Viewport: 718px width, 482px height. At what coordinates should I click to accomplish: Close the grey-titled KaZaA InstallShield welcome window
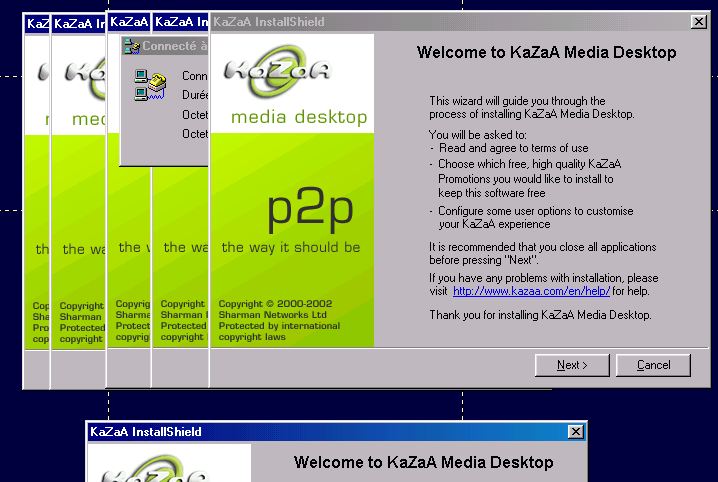pyautogui.click(x=699, y=22)
